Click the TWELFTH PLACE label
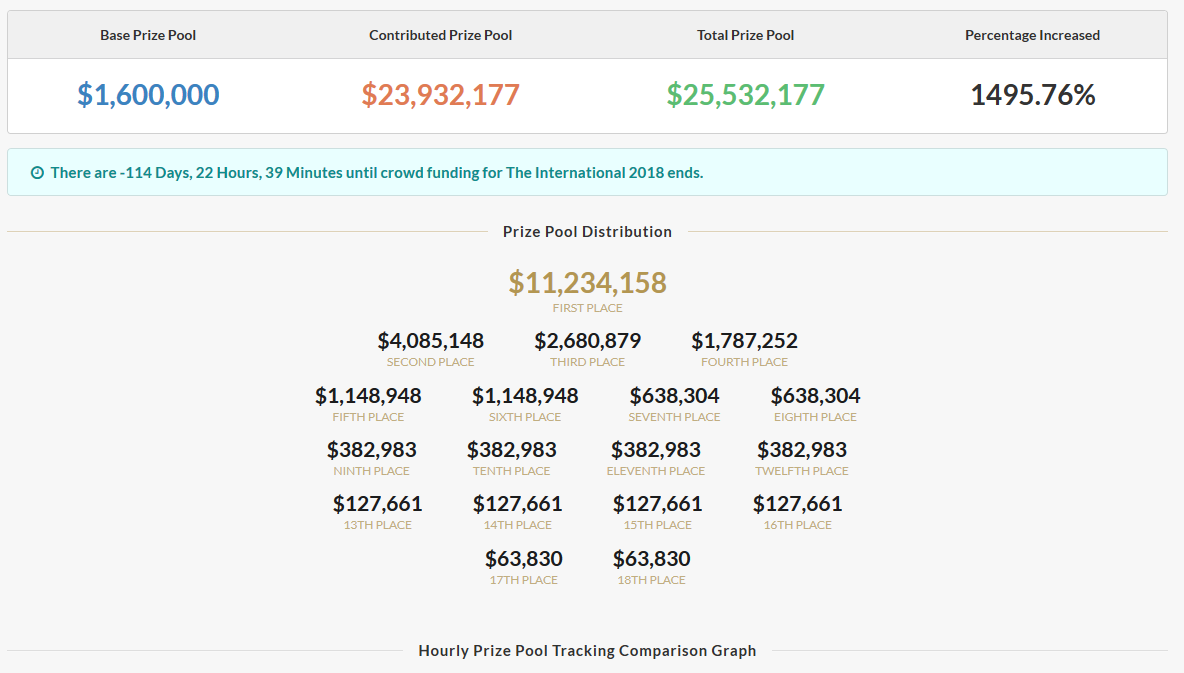Image resolution: width=1184 pixels, height=673 pixels. point(802,471)
